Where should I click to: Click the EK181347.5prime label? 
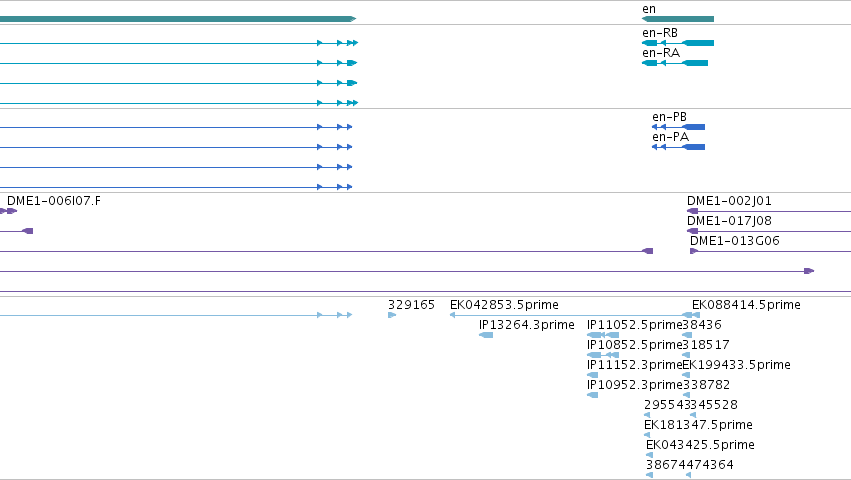[x=698, y=425]
